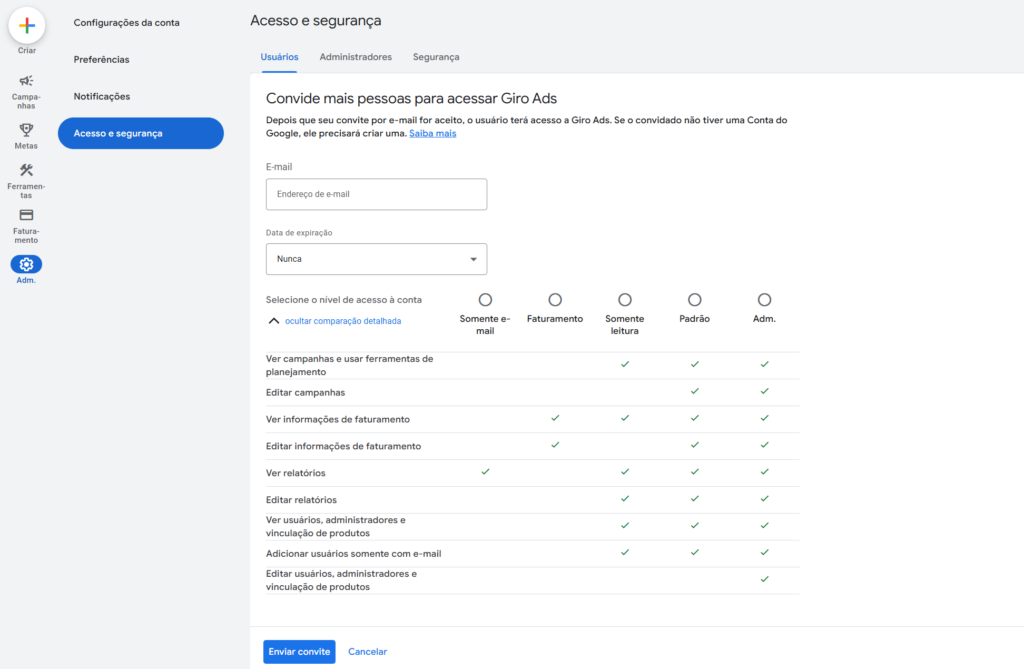1024x669 pixels.
Task: Click 'Ver informações de faturamento' row label
Action: click(x=338, y=419)
